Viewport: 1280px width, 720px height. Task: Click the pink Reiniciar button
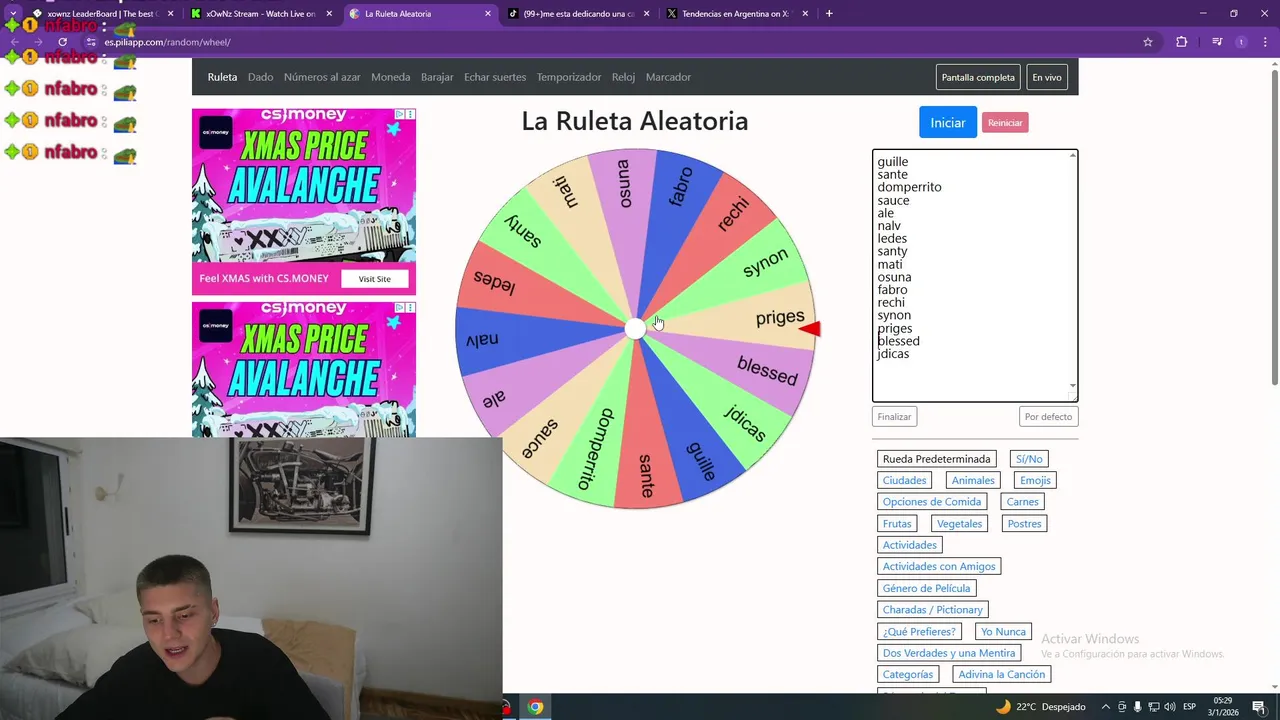pos(1005,123)
